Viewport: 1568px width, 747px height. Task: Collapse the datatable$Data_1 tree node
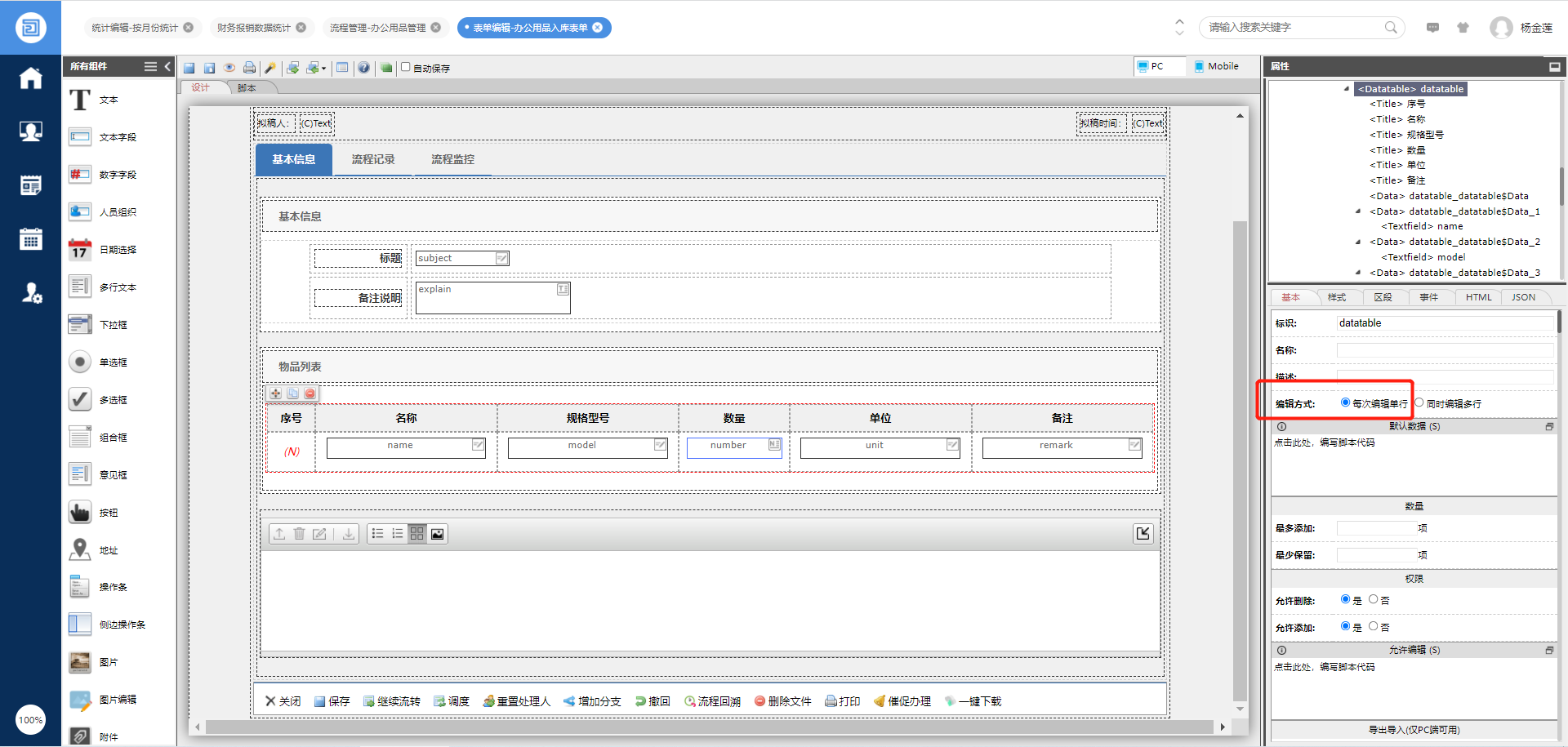[x=1358, y=211]
